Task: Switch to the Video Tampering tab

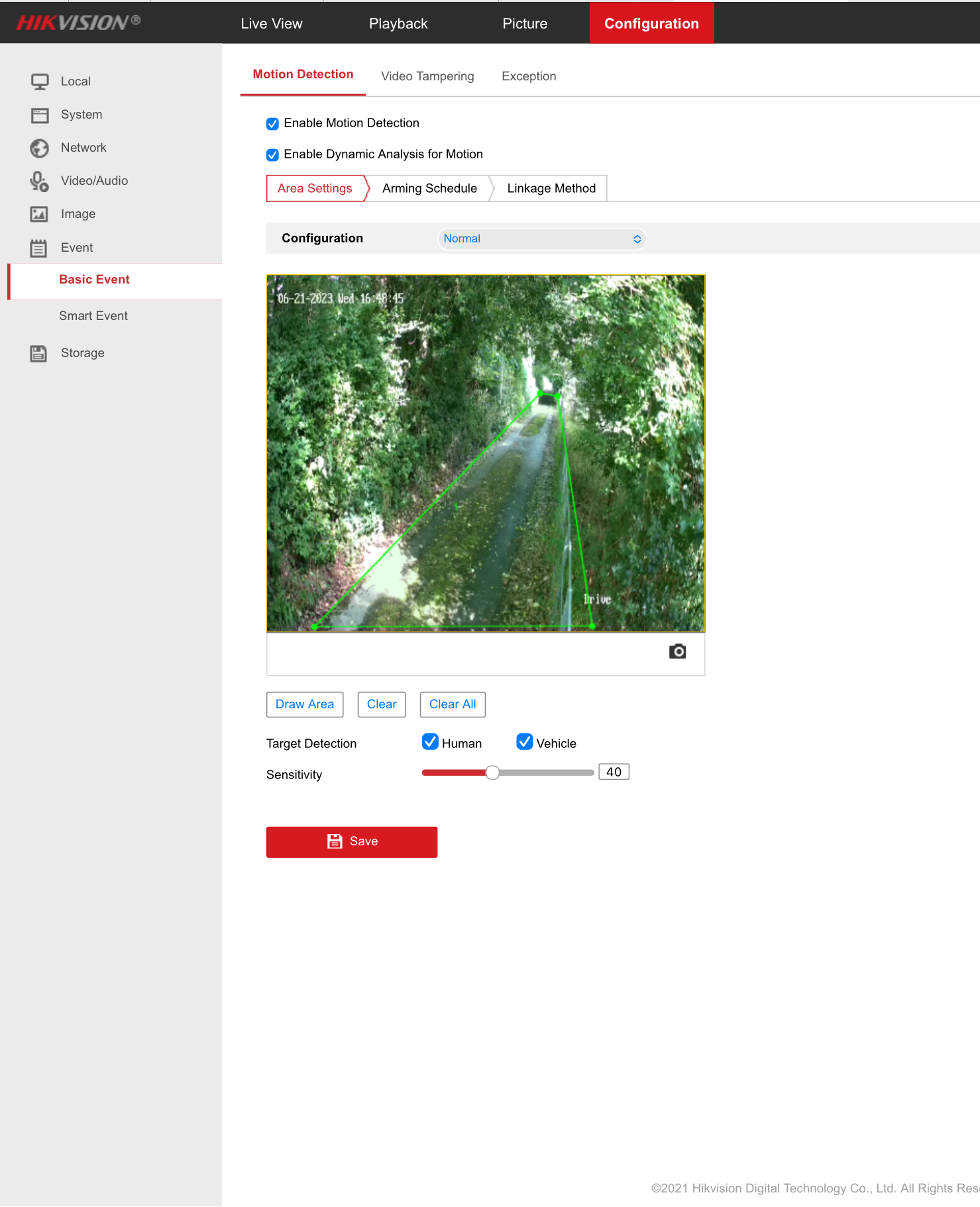Action: (427, 76)
